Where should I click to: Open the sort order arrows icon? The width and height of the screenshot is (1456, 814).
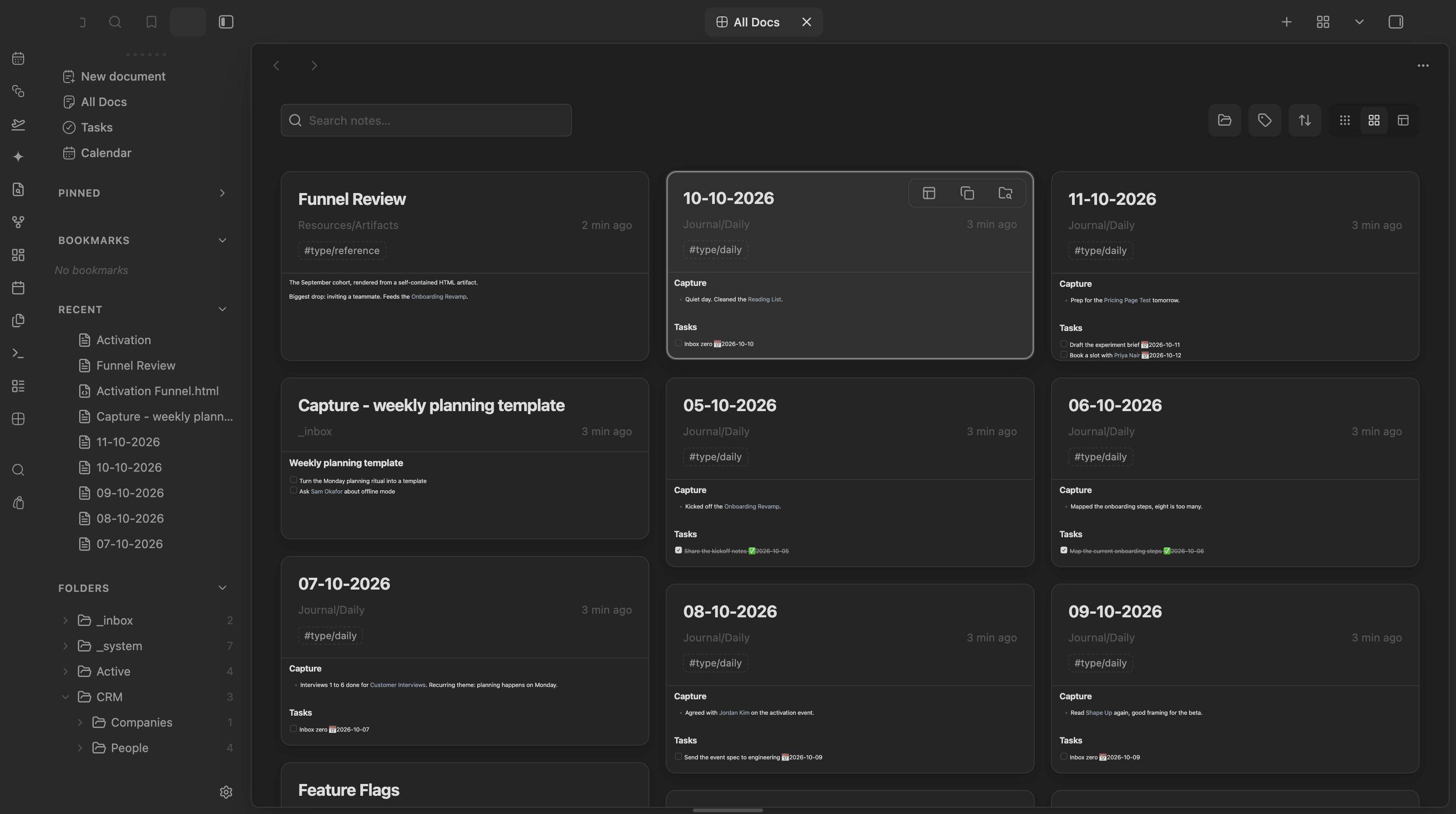tap(1304, 120)
